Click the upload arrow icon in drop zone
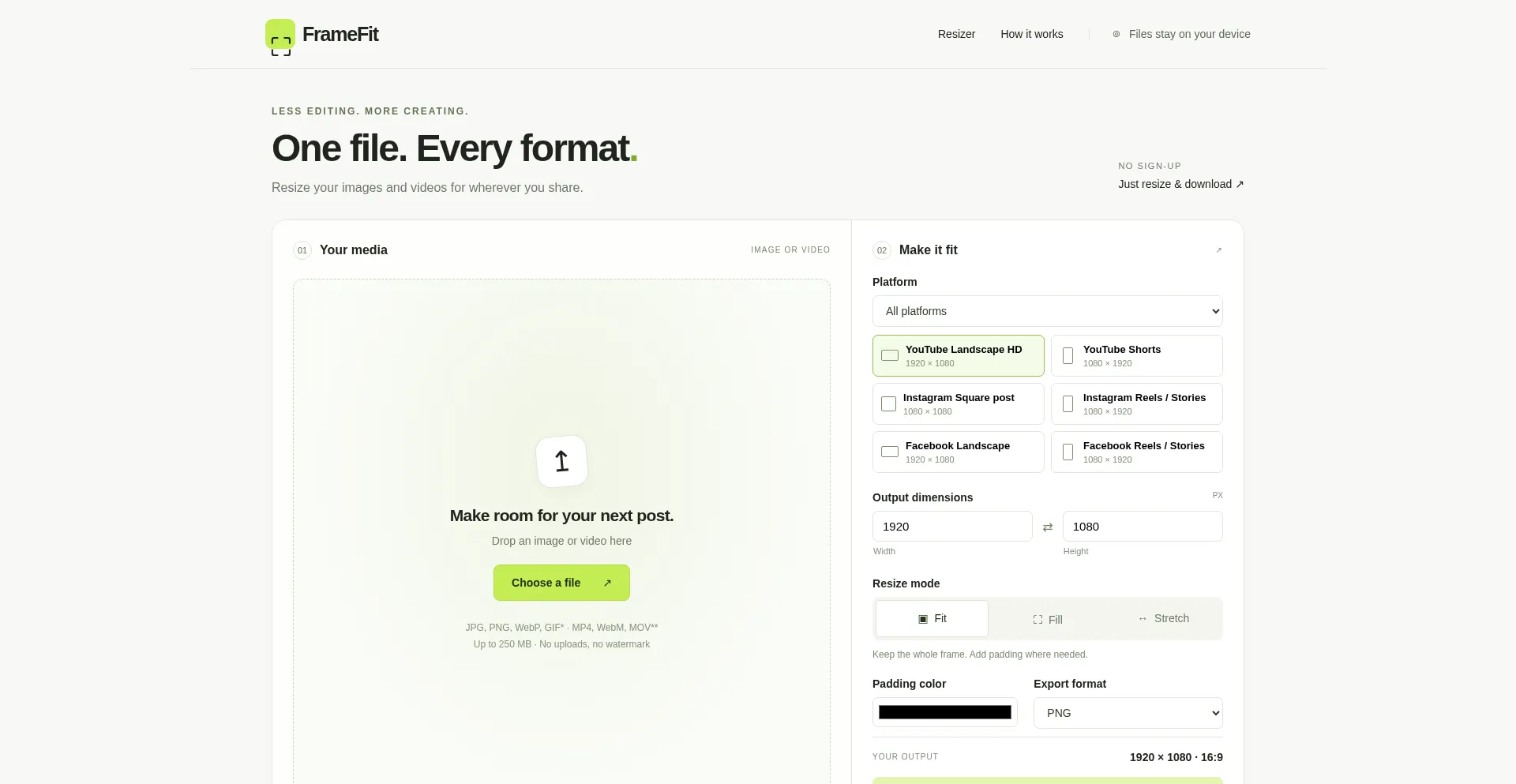The image size is (1516, 784). click(561, 461)
